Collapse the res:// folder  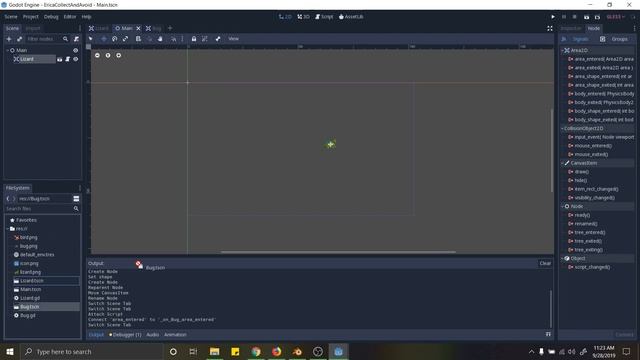(x=7, y=229)
